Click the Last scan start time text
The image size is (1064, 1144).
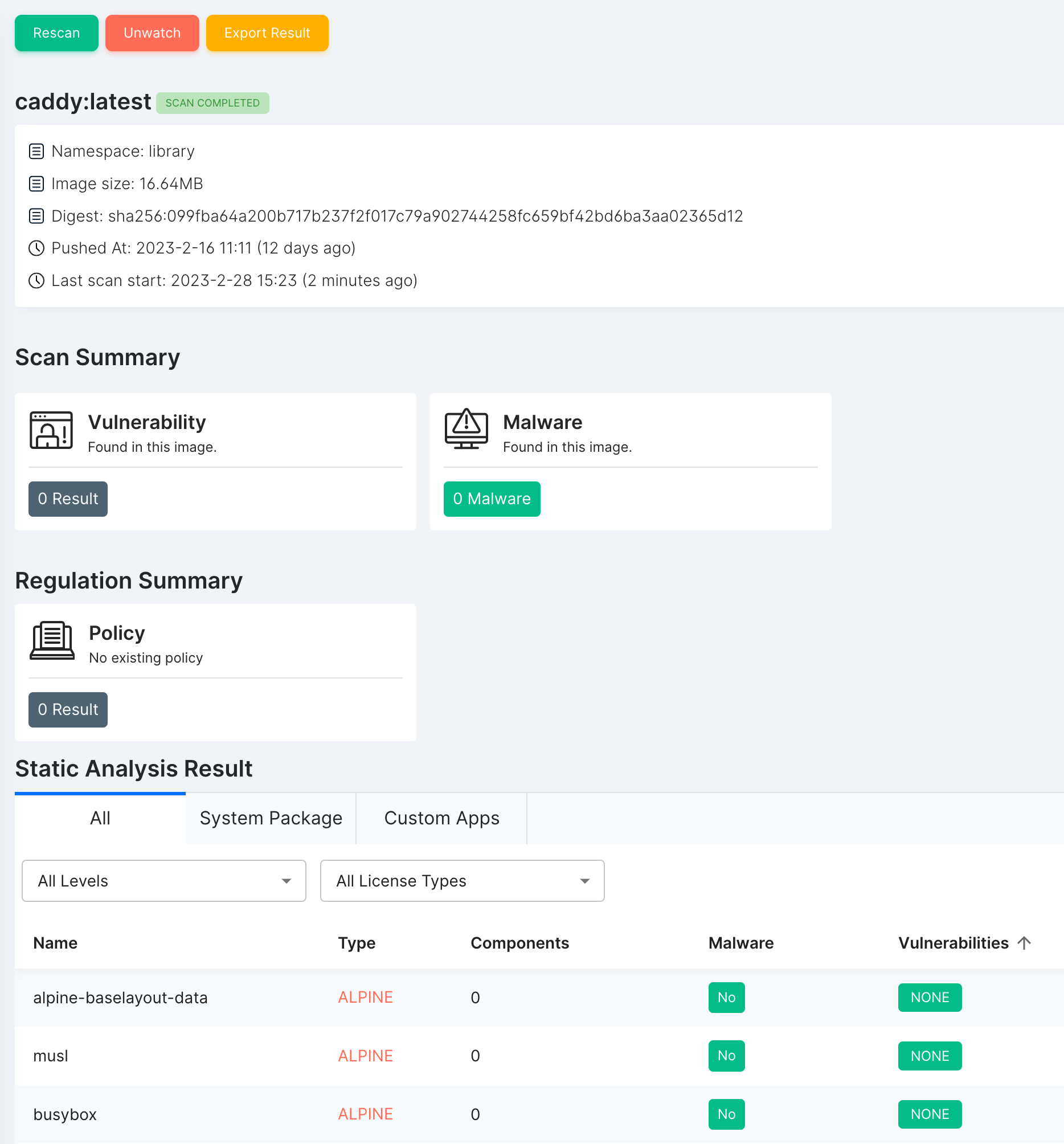tap(234, 280)
